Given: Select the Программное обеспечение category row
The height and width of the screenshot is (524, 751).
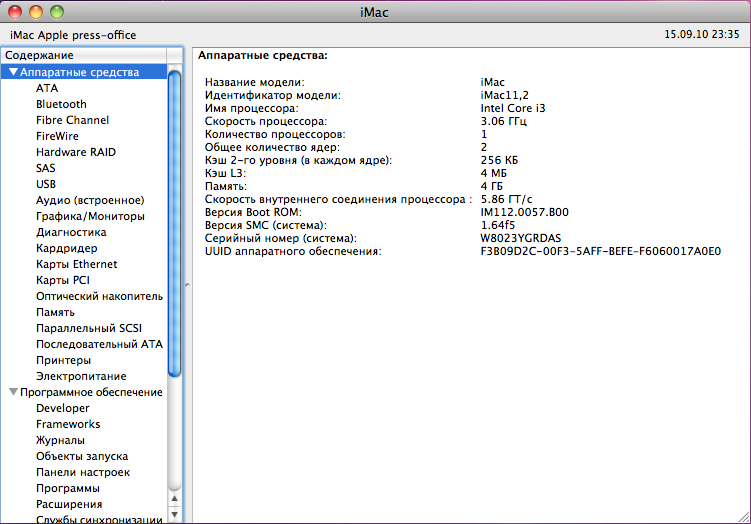Looking at the screenshot, I should [x=91, y=392].
